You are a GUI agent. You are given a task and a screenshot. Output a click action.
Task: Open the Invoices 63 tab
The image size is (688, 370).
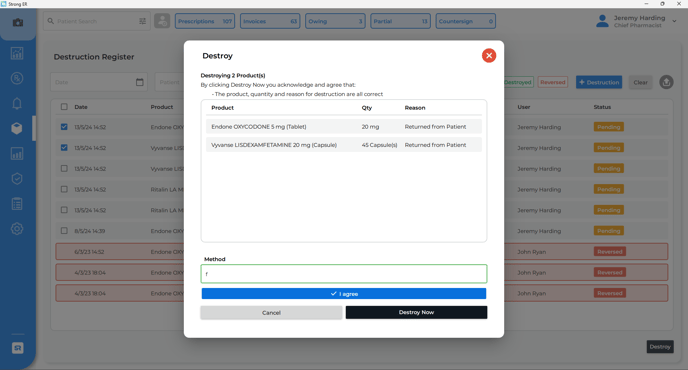(270, 21)
